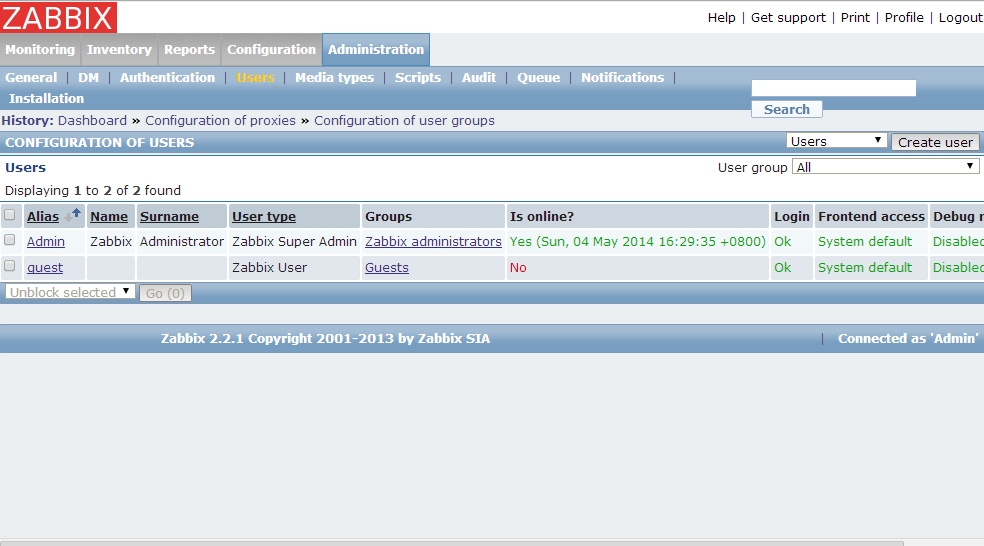Open Dashboard from history breadcrumb

coord(92,120)
